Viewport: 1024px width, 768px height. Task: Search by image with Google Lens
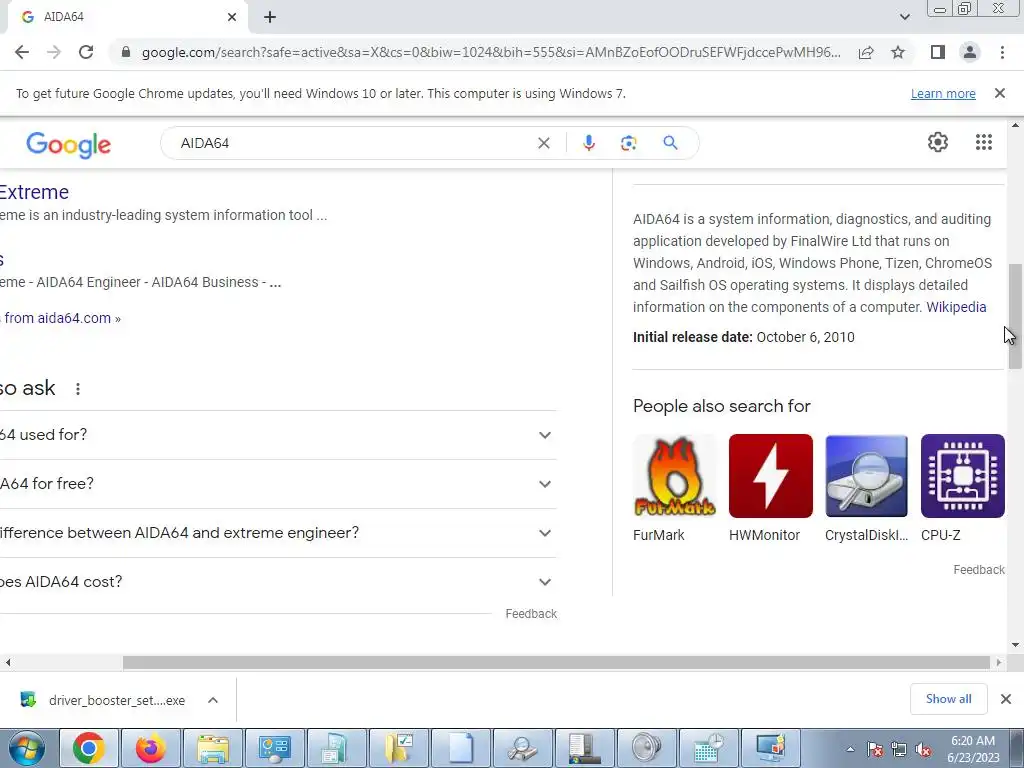click(628, 143)
